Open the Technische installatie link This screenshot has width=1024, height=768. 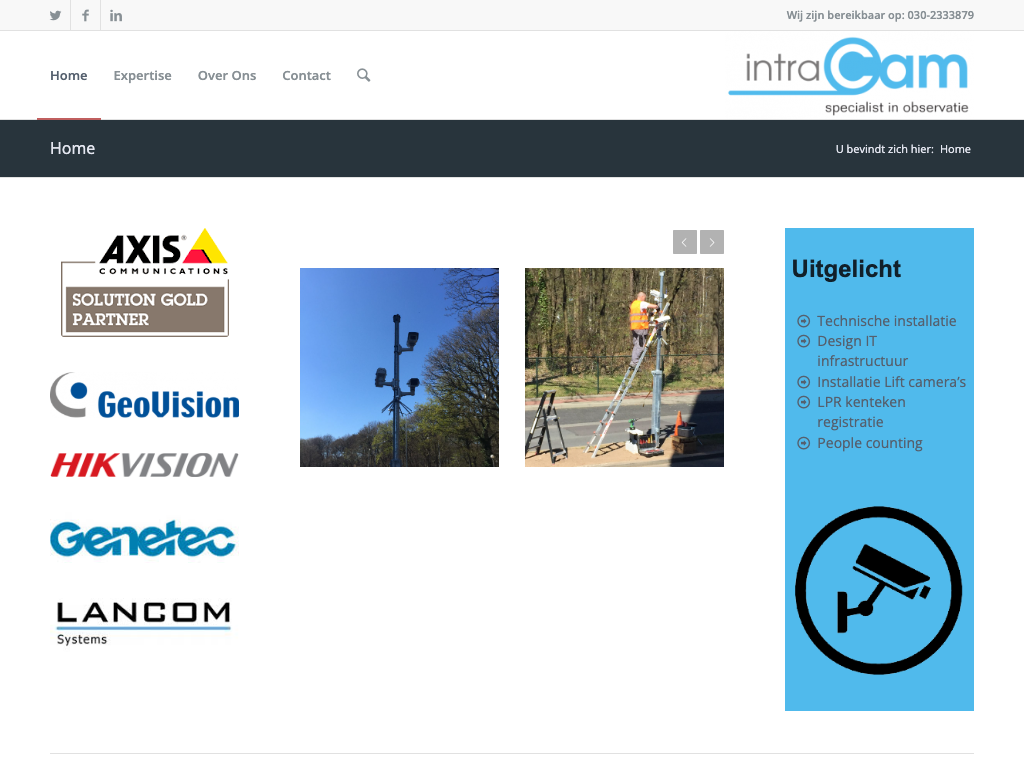coord(886,321)
